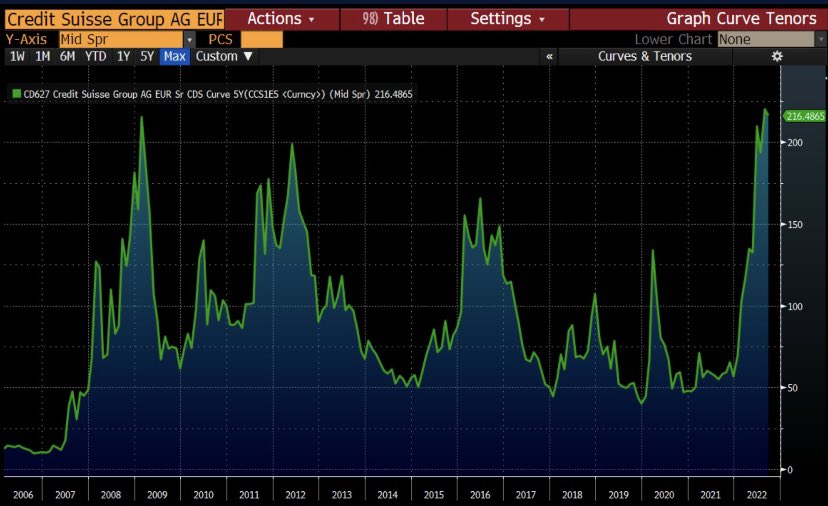
Task: Click the 0 y-axis label
Action: [x=790, y=470]
